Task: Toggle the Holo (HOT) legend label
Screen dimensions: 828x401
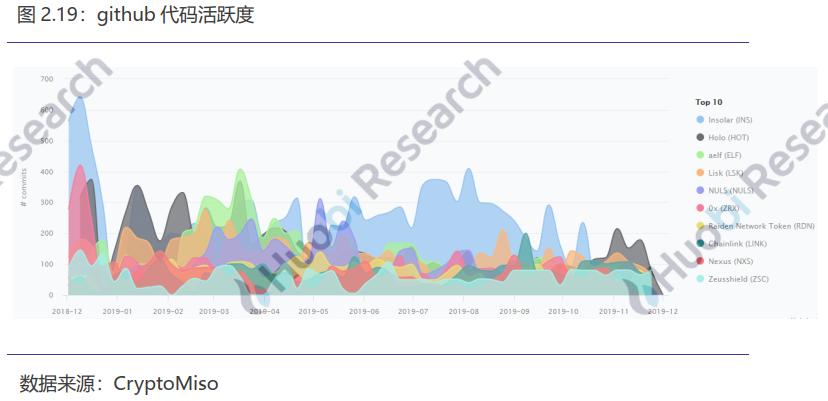Action: (729, 137)
